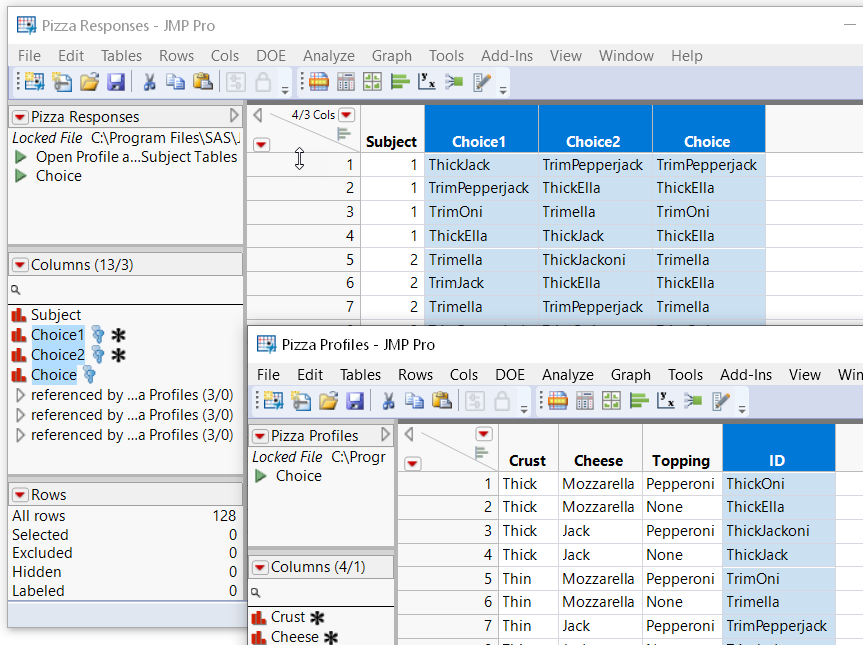The image size is (863, 645).
Task: Click the Fit Y by X toolbar icon
Action: coord(426,85)
